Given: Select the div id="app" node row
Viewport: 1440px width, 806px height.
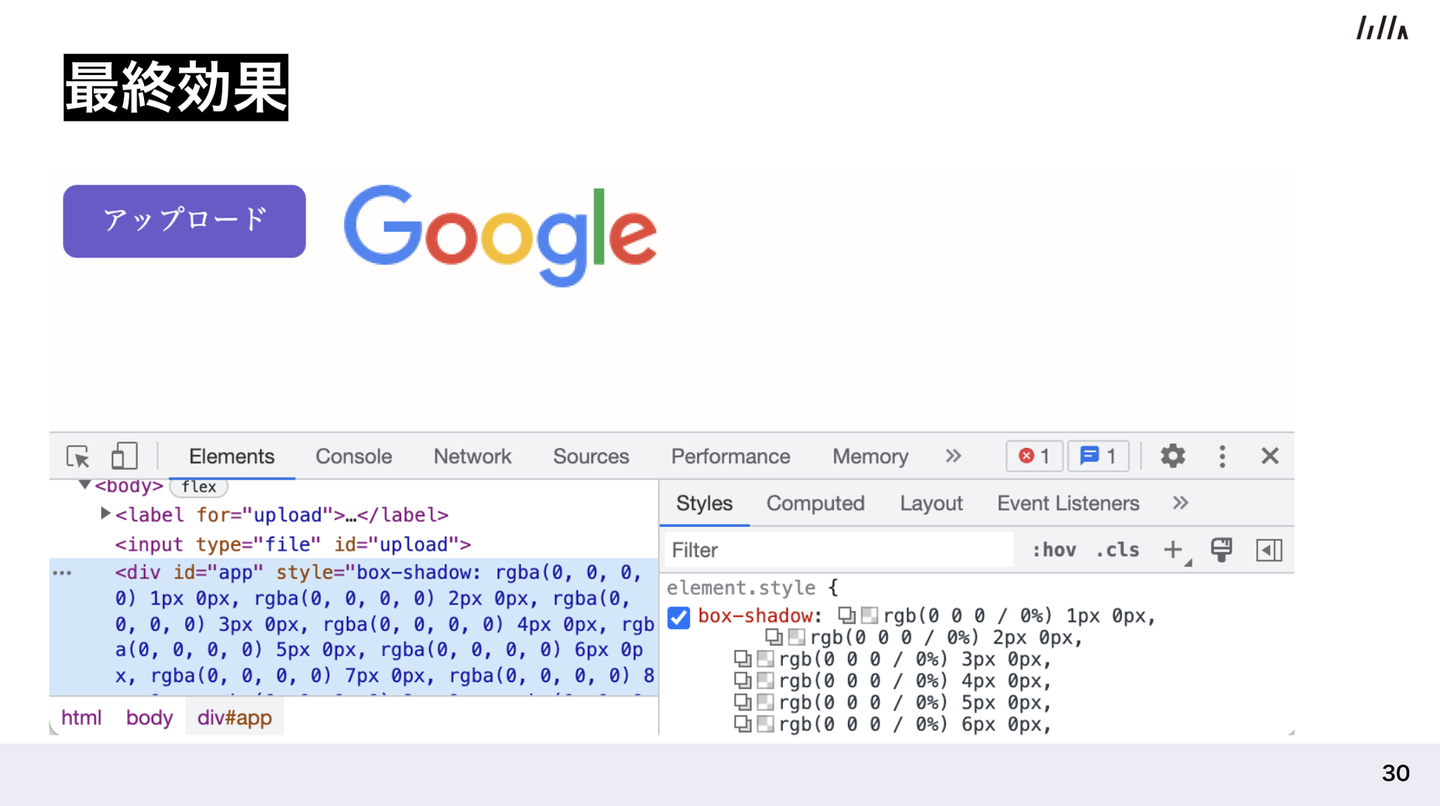Looking at the screenshot, I should pos(354,627).
